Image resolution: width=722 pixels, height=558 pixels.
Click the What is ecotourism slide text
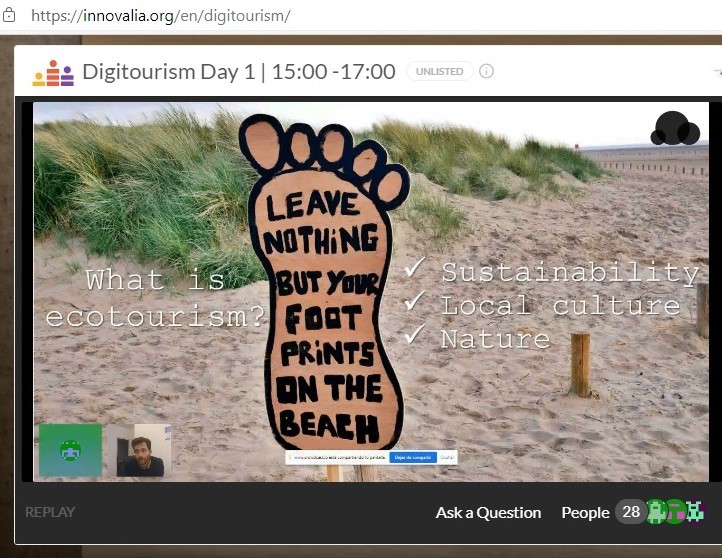[157, 298]
